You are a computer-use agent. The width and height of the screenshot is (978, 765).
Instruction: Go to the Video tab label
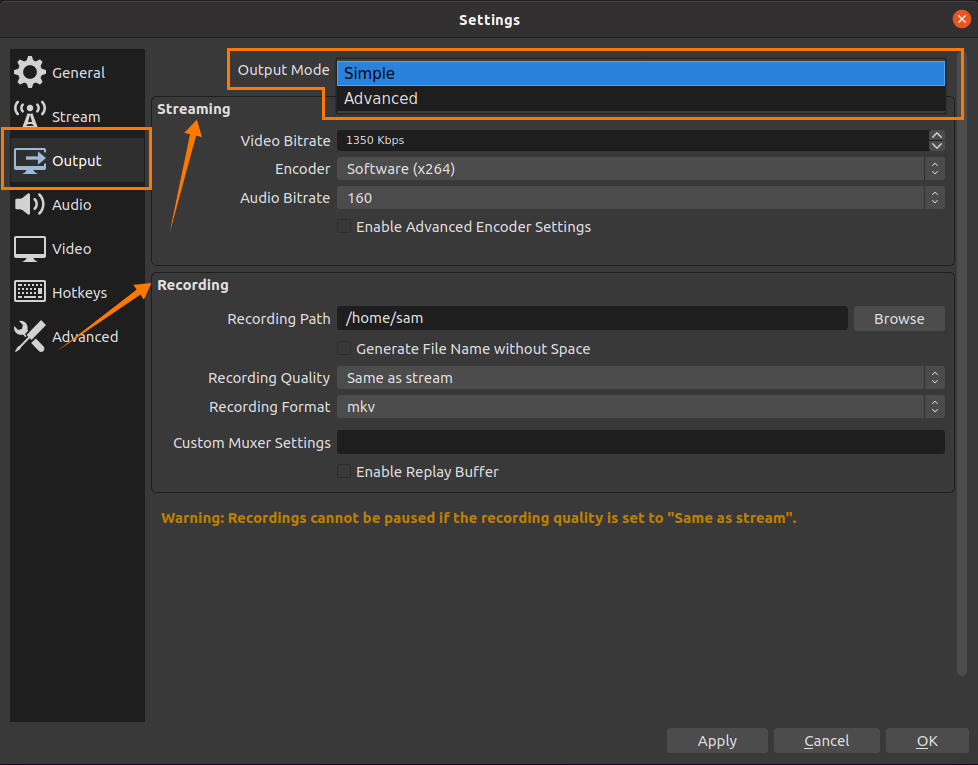[x=72, y=249]
